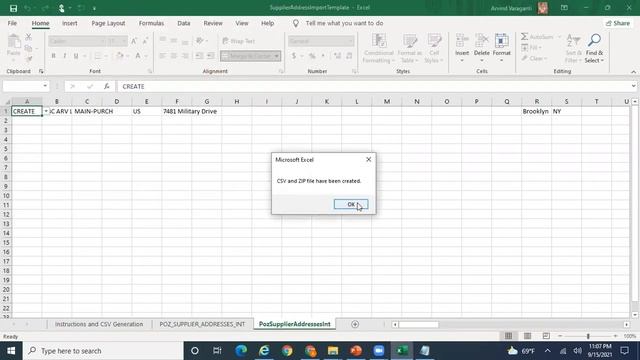
Task: Open Microsoft Edge from taskbar
Action: 241,351
